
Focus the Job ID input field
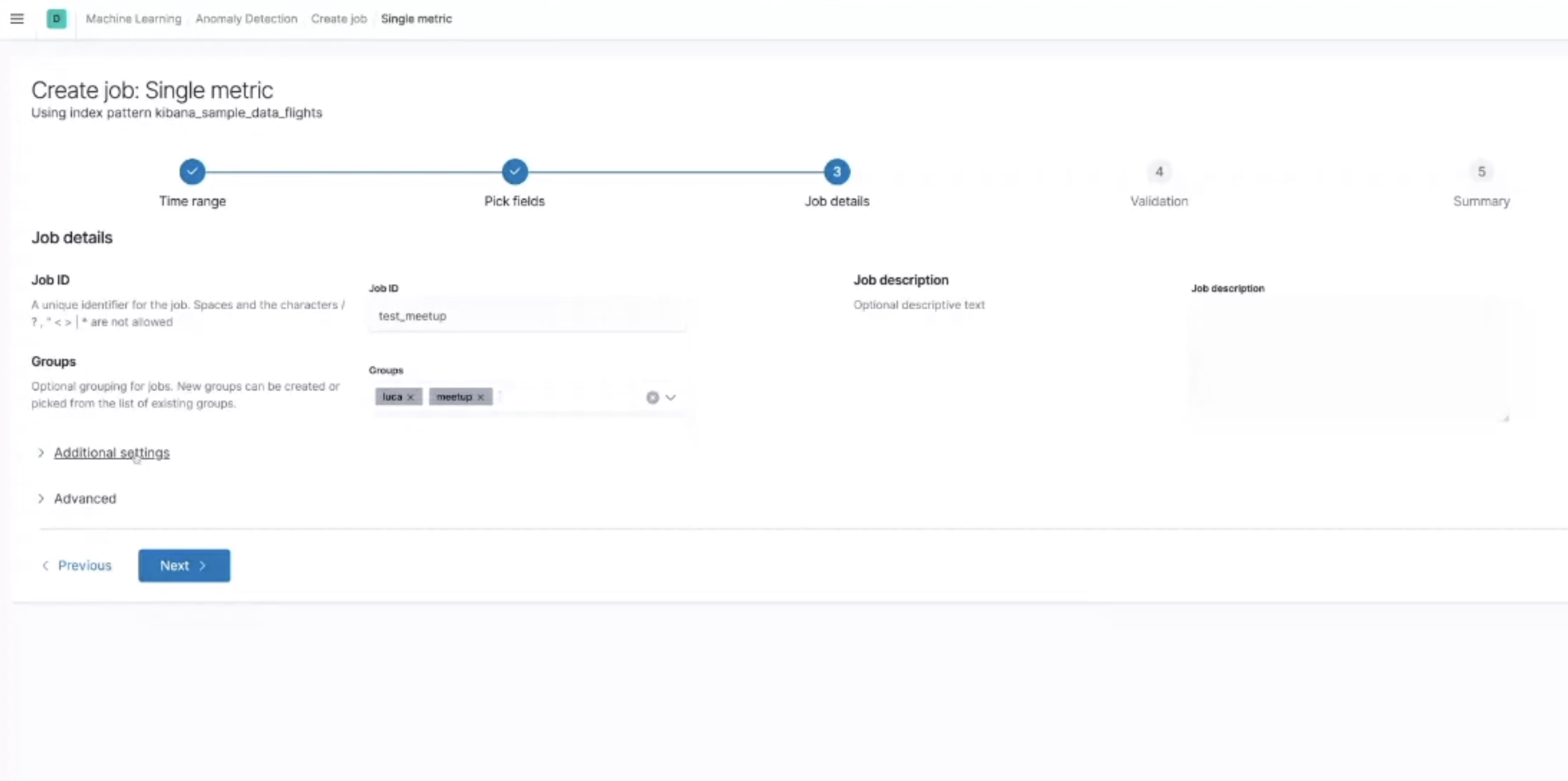click(x=527, y=316)
